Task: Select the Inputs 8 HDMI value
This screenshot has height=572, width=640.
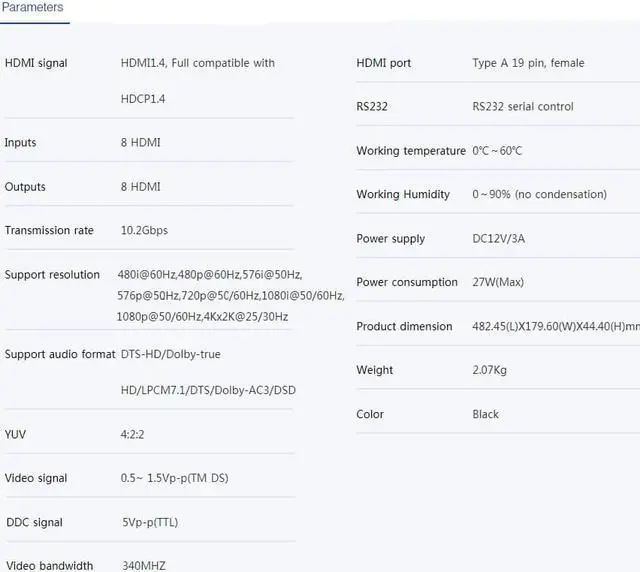Action: [140, 142]
